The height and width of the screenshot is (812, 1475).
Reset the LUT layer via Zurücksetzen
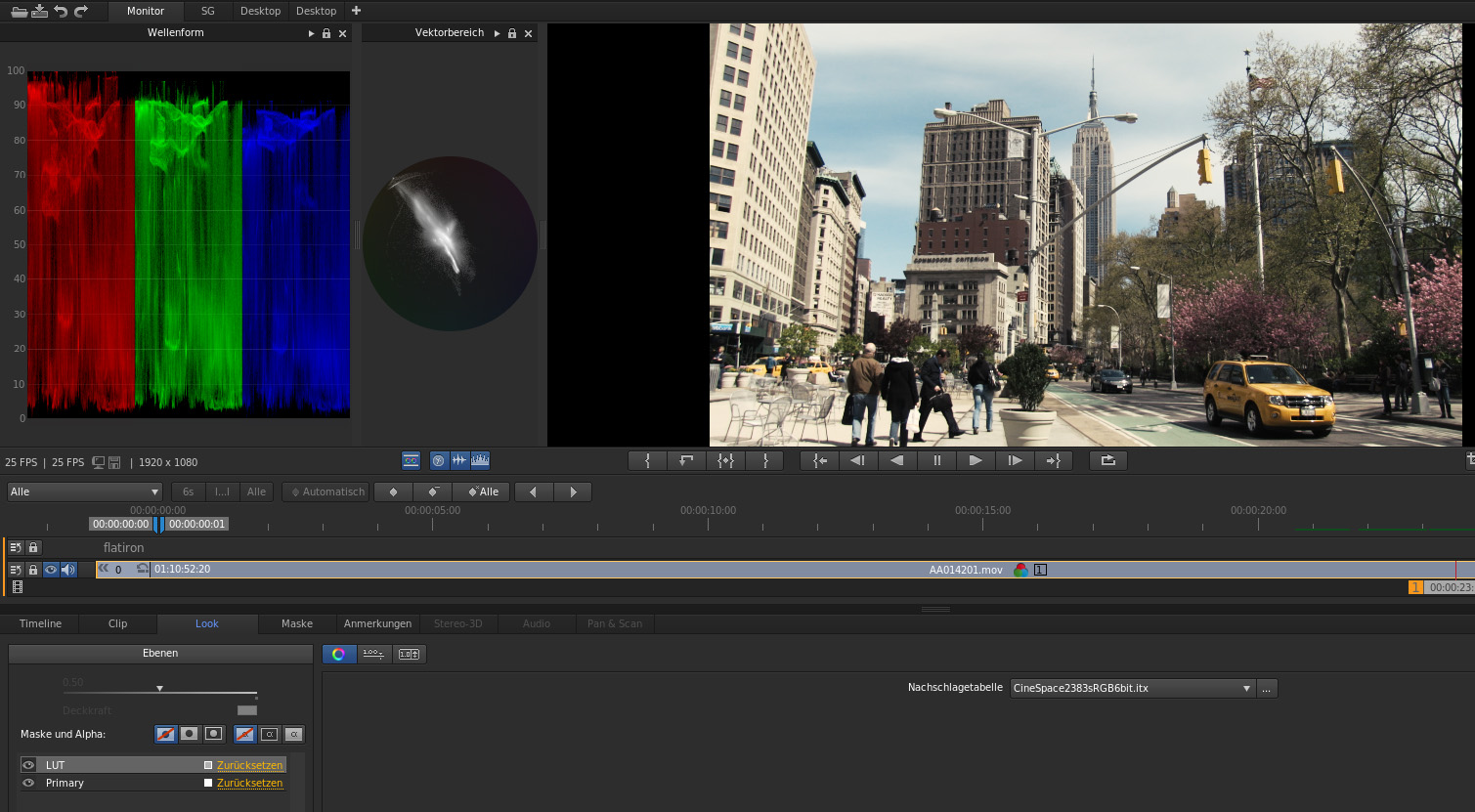[x=249, y=765]
